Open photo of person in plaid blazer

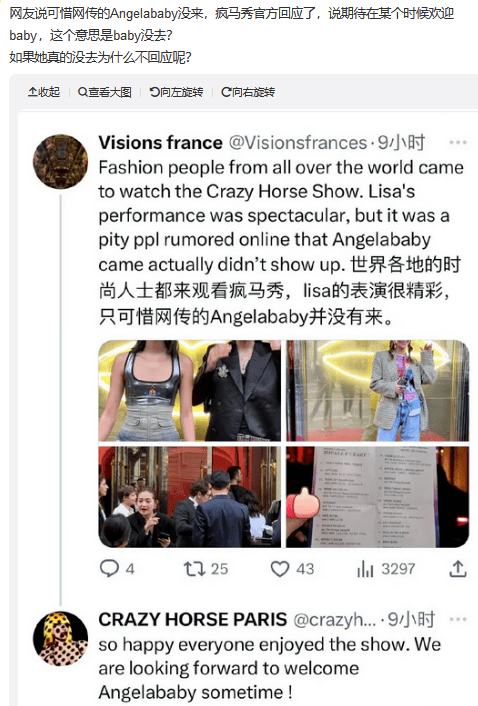378,390
